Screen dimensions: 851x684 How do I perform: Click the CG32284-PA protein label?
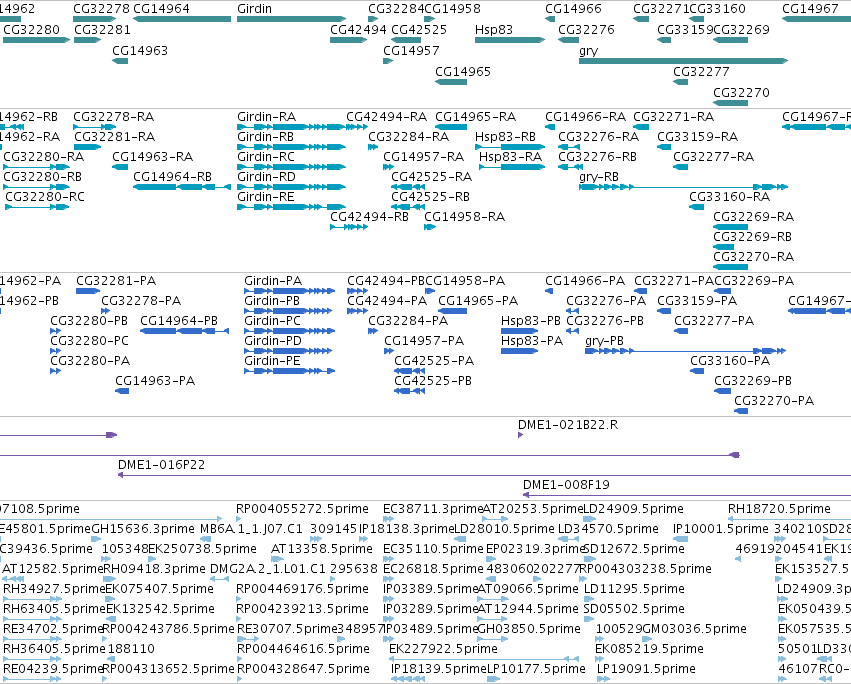coord(408,321)
